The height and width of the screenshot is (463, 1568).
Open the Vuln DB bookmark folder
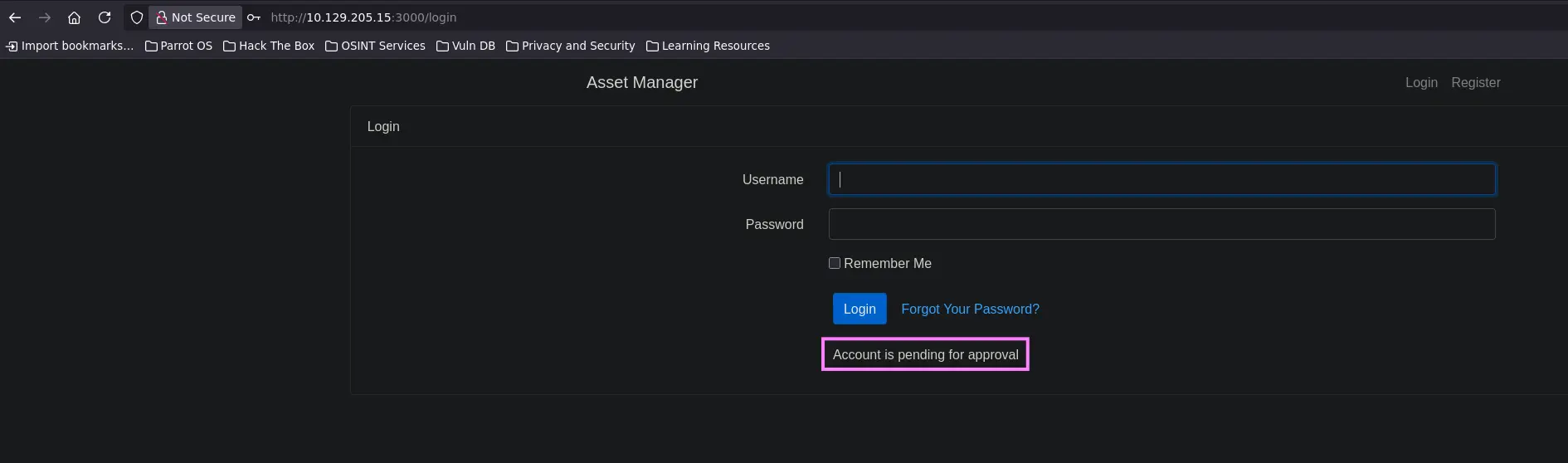tap(465, 46)
